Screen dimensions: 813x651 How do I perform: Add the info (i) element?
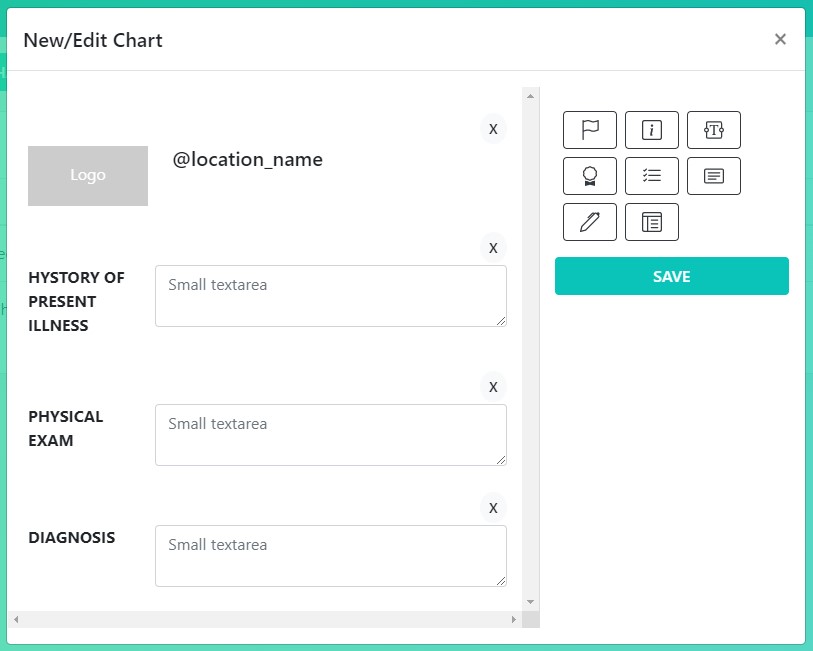pos(652,130)
